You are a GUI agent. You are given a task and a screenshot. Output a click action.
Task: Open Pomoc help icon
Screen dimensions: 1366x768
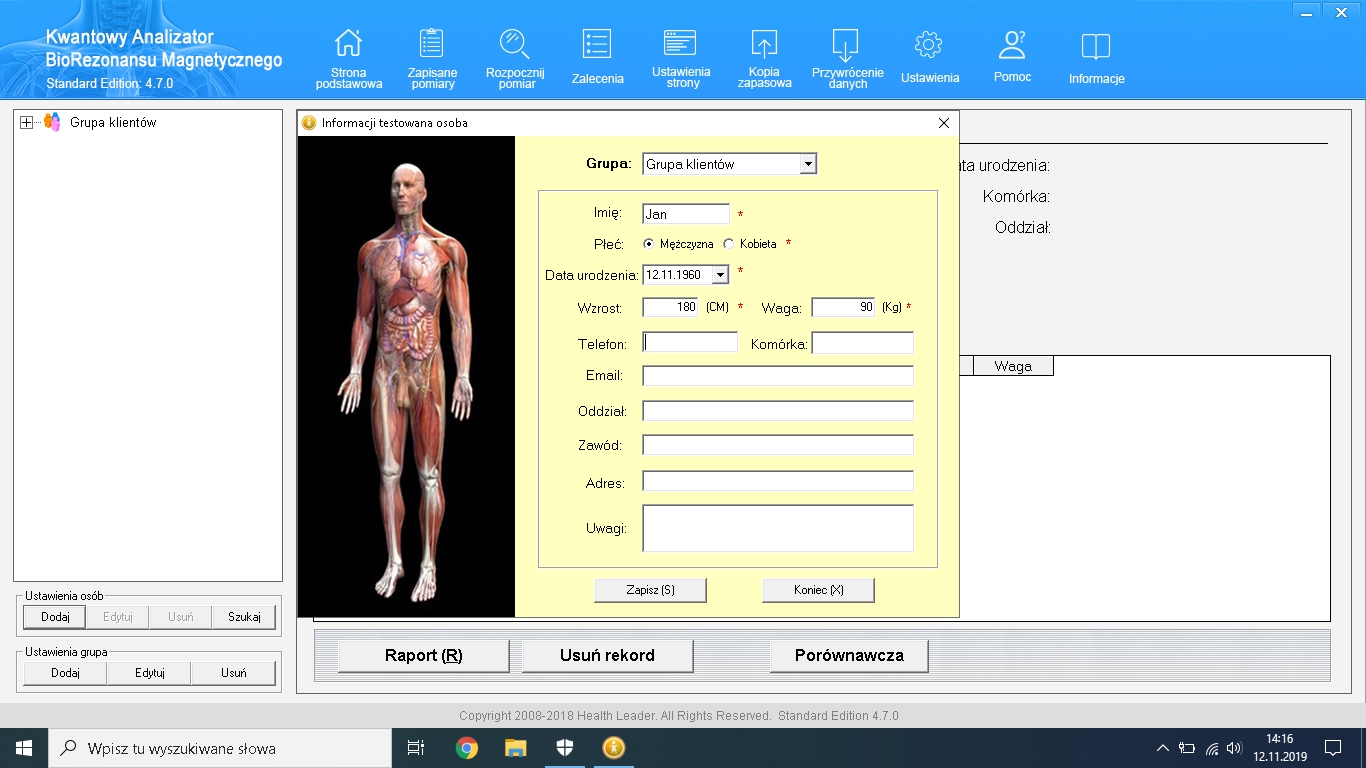[1012, 44]
